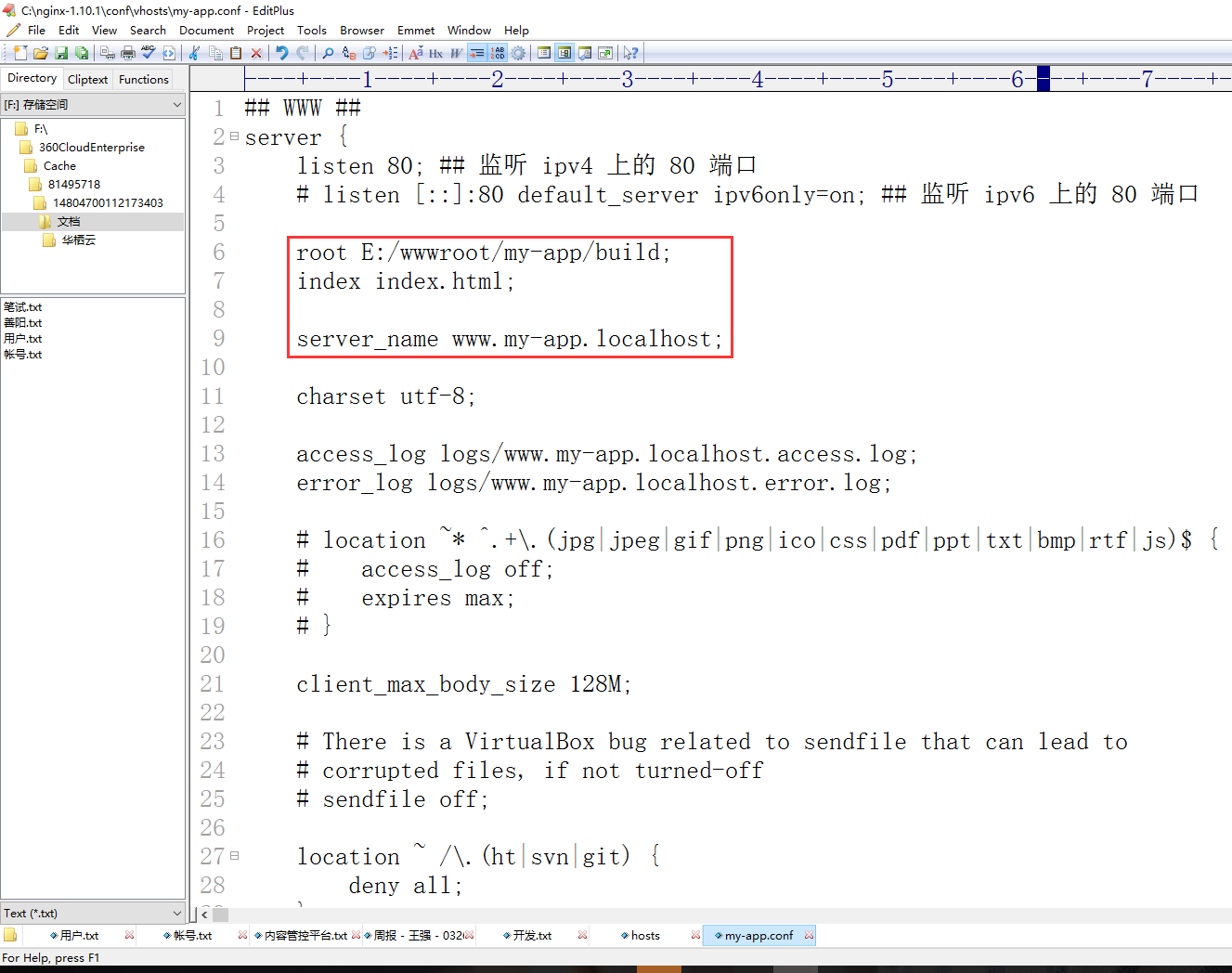Open the Document menu
This screenshot has width=1232, height=973.
[x=206, y=30]
